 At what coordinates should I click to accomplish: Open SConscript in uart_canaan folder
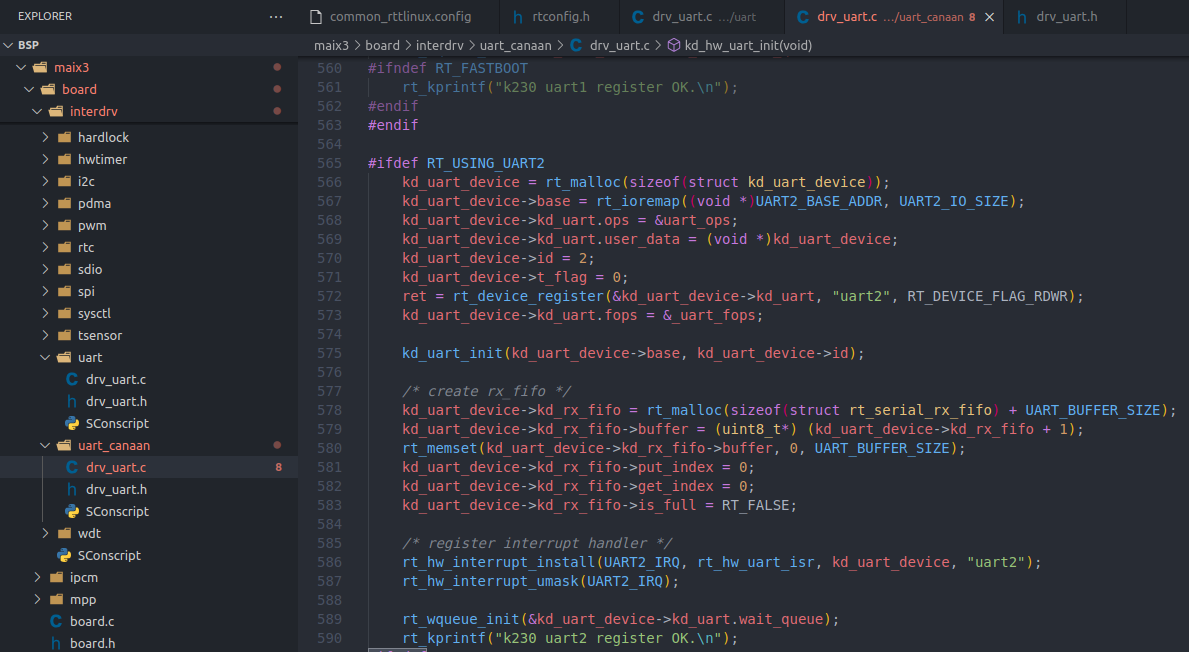[117, 511]
